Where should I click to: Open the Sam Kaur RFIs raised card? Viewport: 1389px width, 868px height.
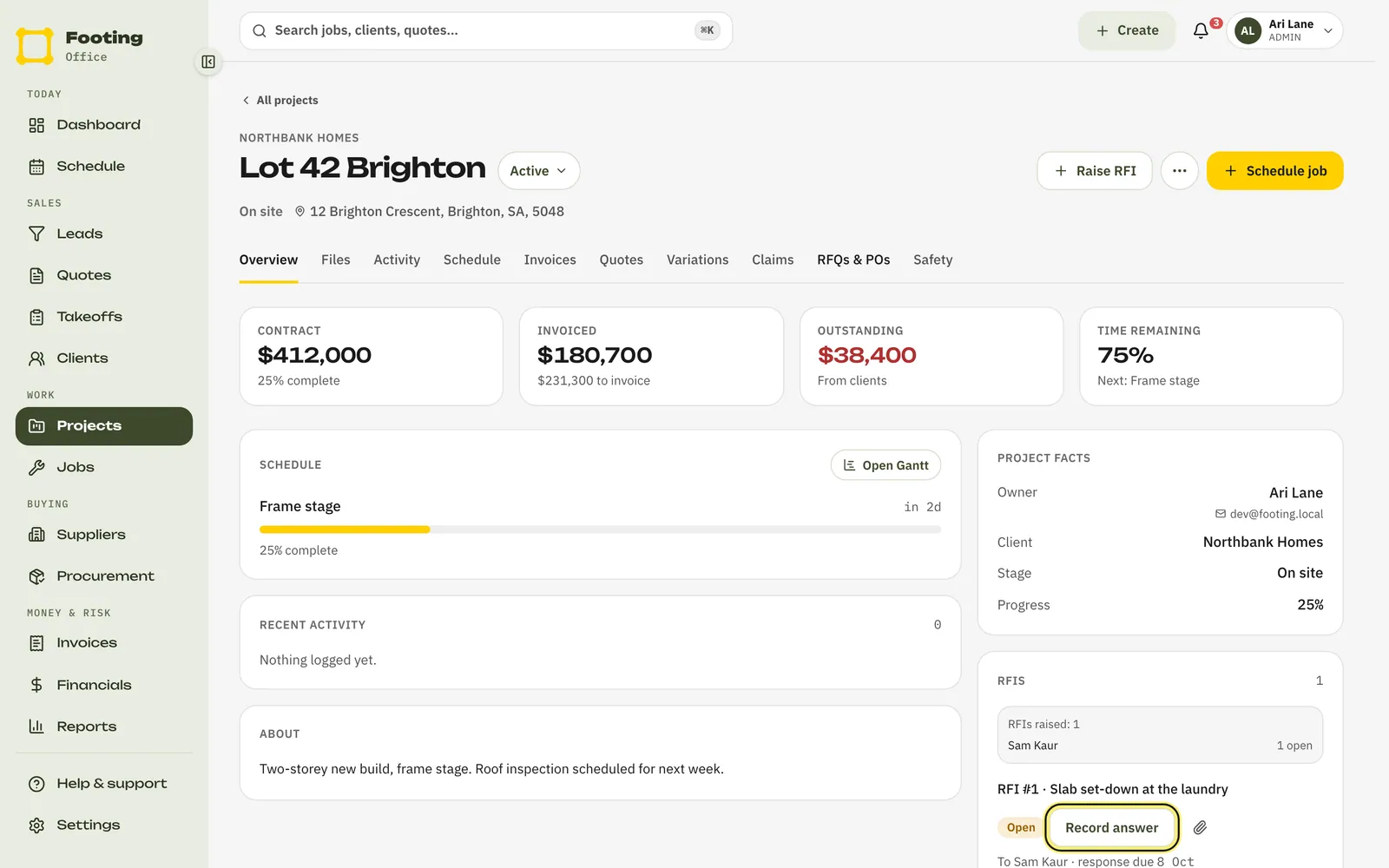[x=1160, y=735]
